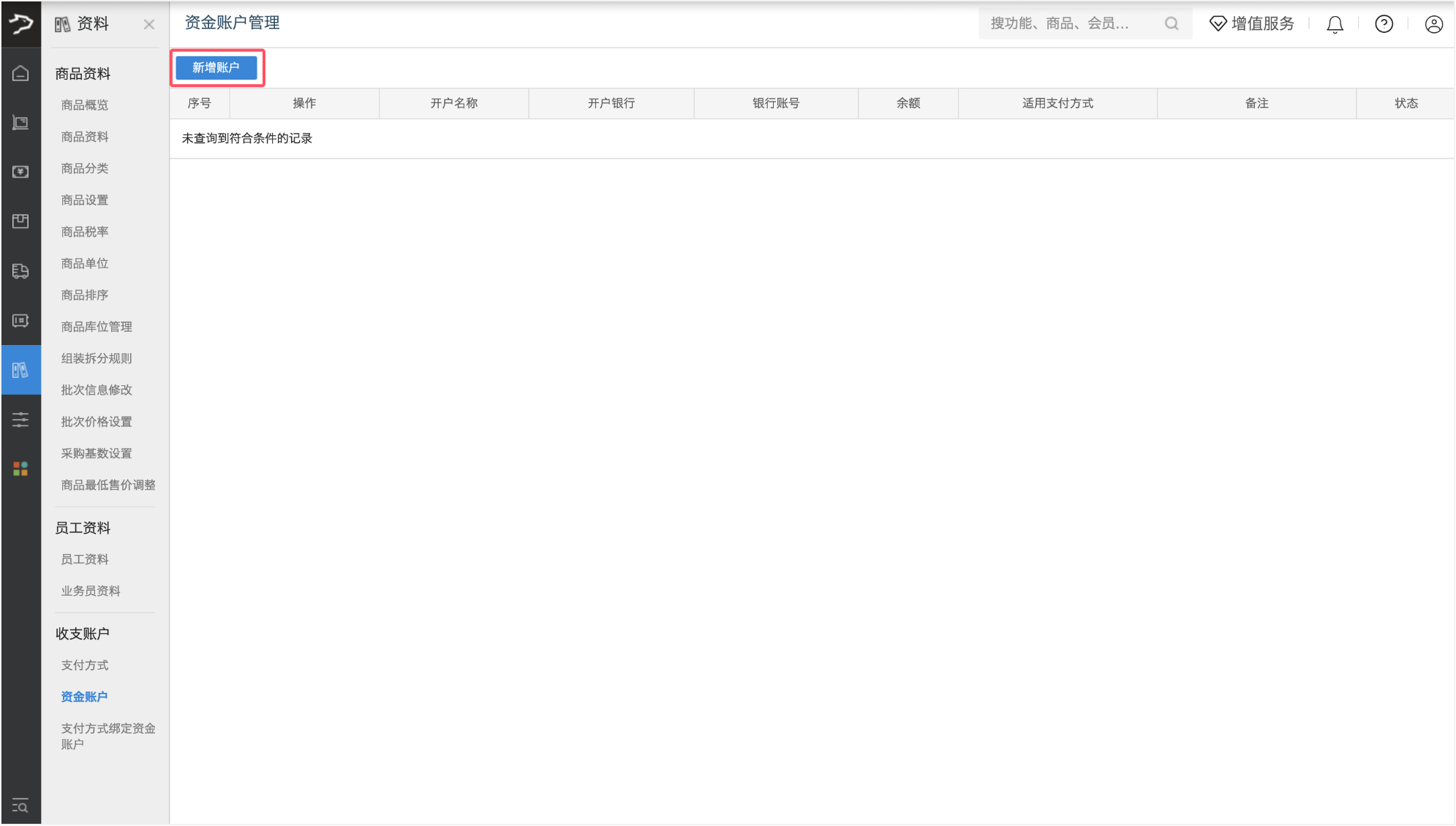Viewport: 1456px width, 826px height.
Task: Open the help question mark icon
Action: 1384,24
